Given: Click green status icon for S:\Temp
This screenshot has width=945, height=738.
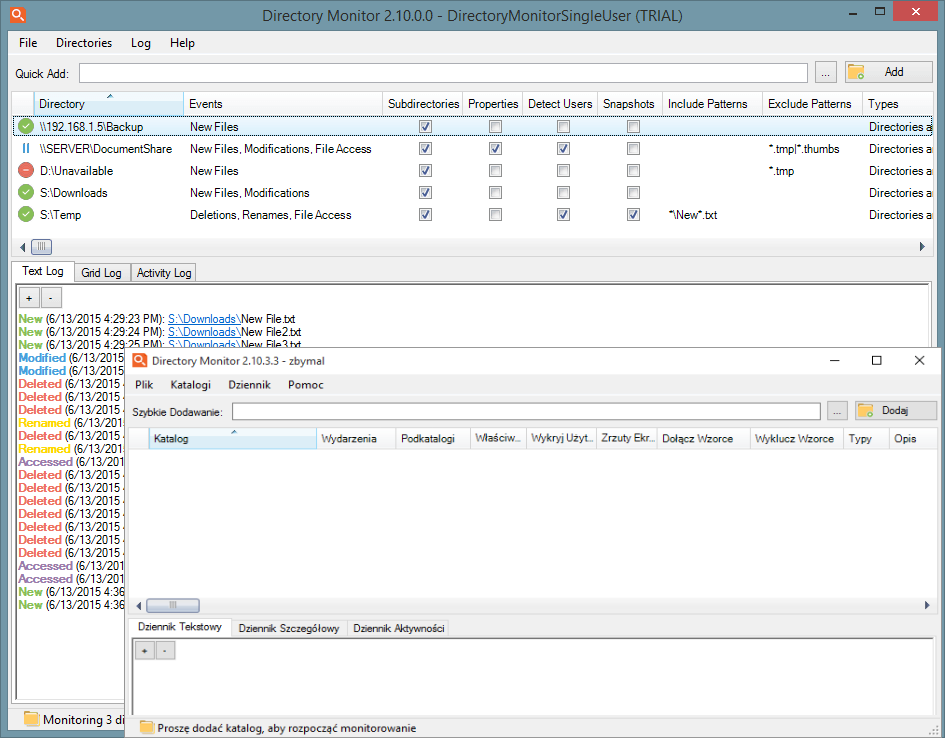Looking at the screenshot, I should point(25,214).
